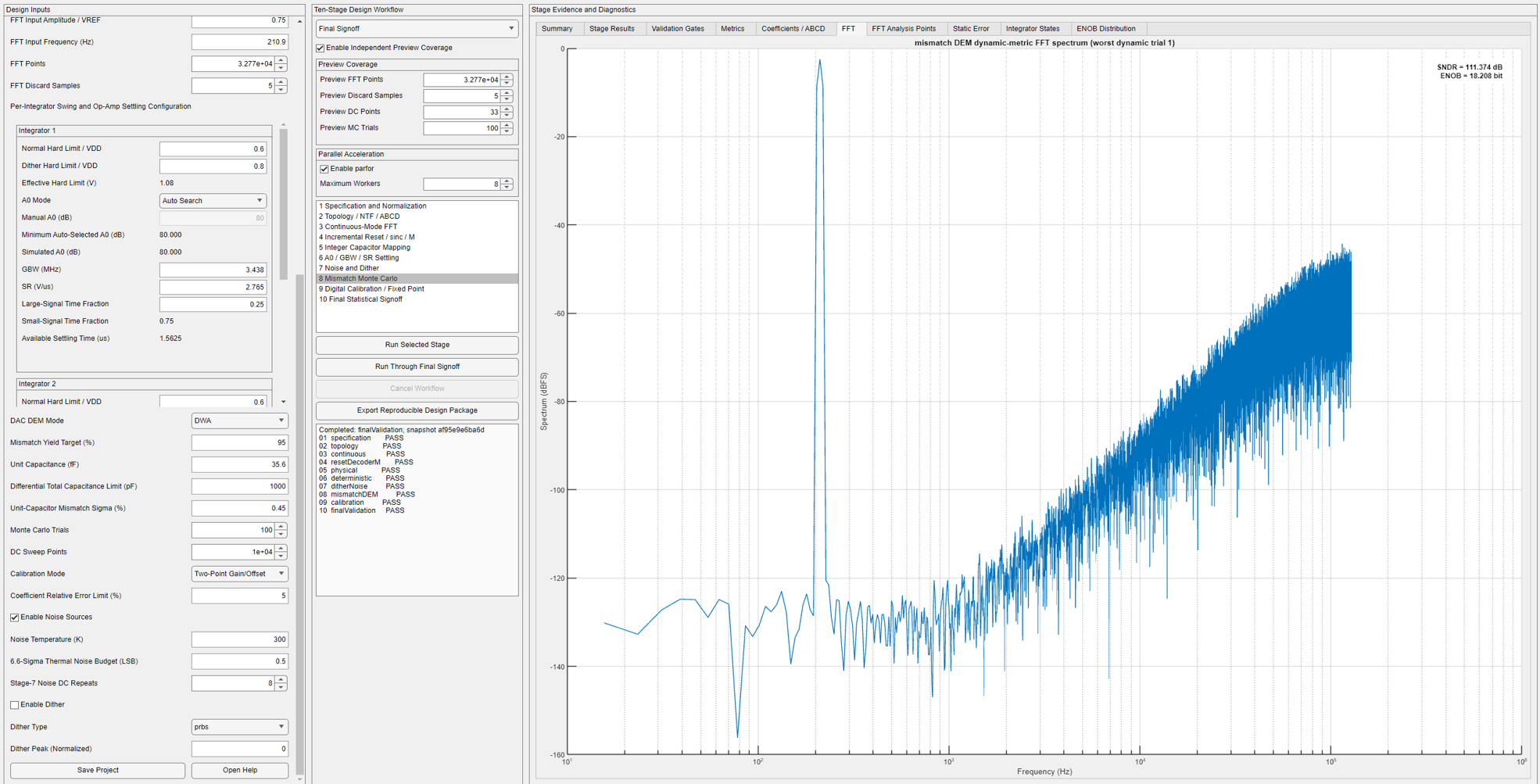Toggle the Enable parfor checkbox
1540x784 pixels.
tap(324, 169)
